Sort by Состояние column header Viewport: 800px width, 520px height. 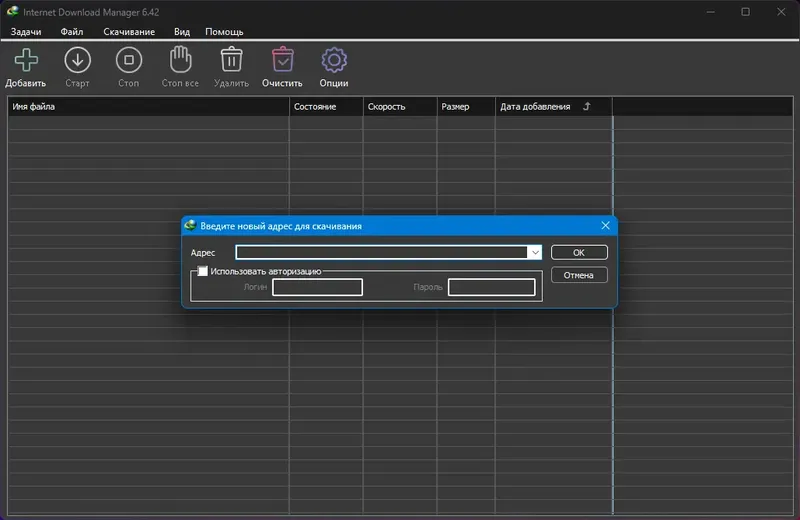pos(326,107)
